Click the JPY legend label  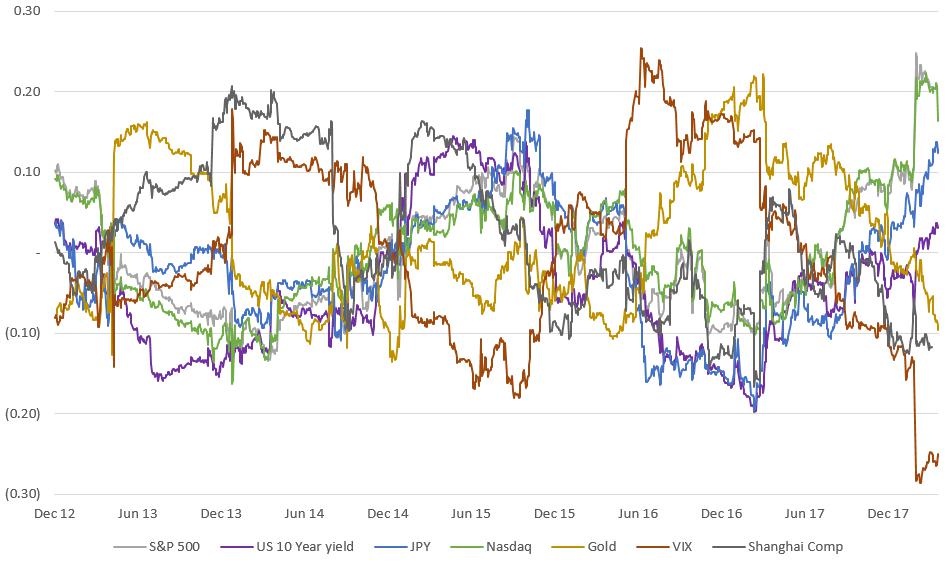click(420, 547)
